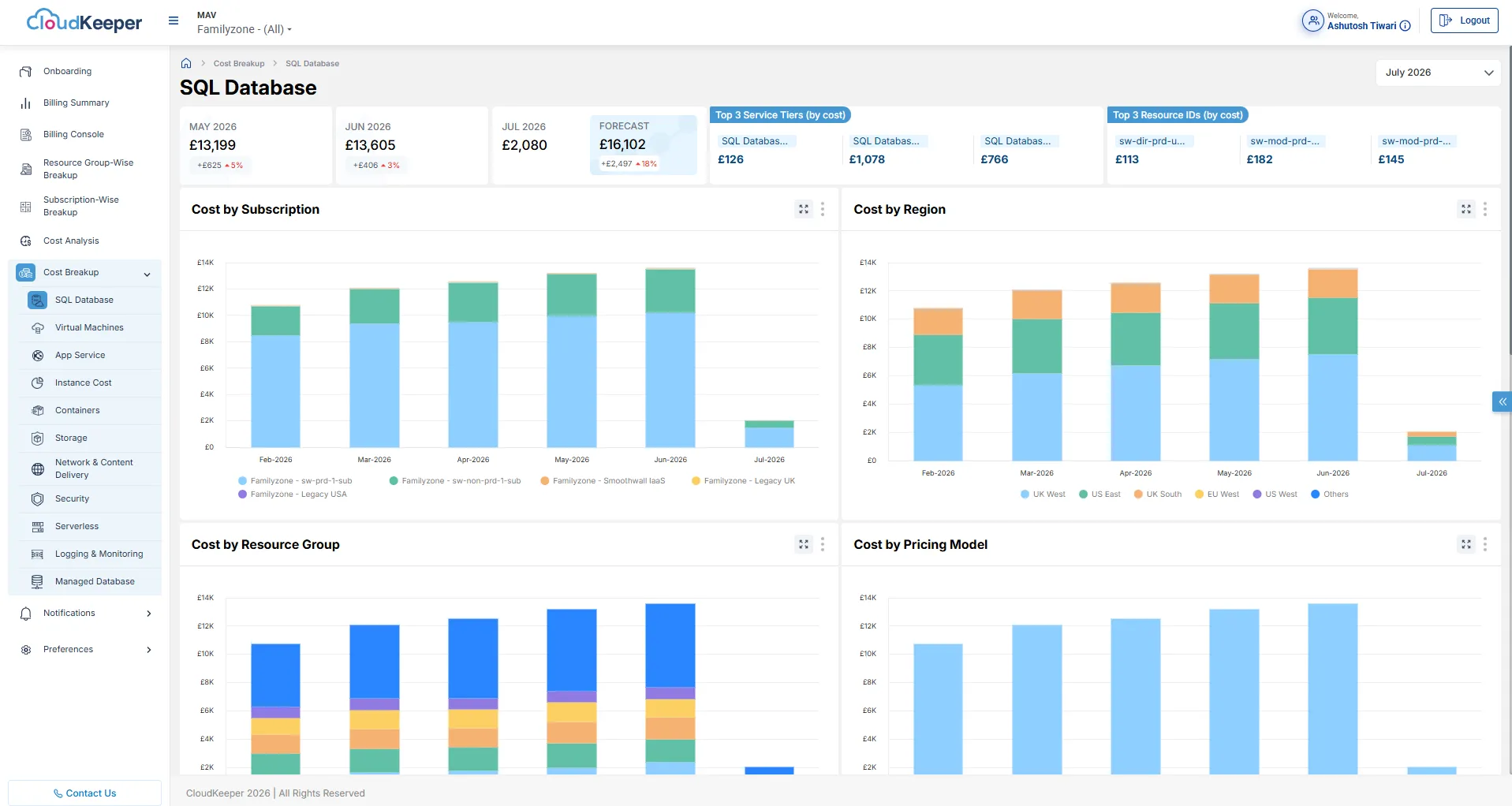This screenshot has width=1512, height=806.
Task: Open the Familyzone - (All) account dropdown
Action: coord(245,29)
